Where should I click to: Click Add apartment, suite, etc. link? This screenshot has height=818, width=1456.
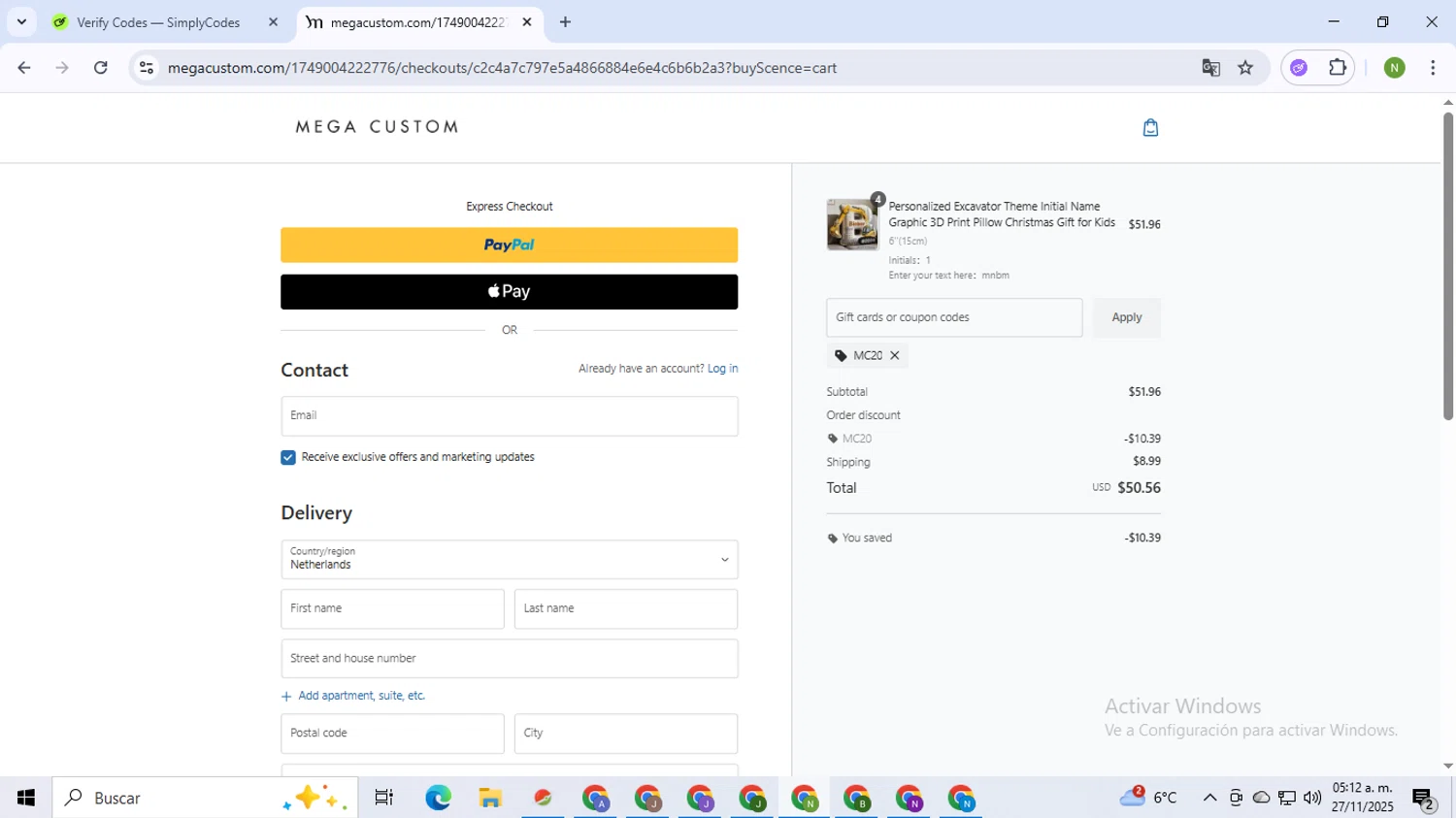pyautogui.click(x=353, y=696)
